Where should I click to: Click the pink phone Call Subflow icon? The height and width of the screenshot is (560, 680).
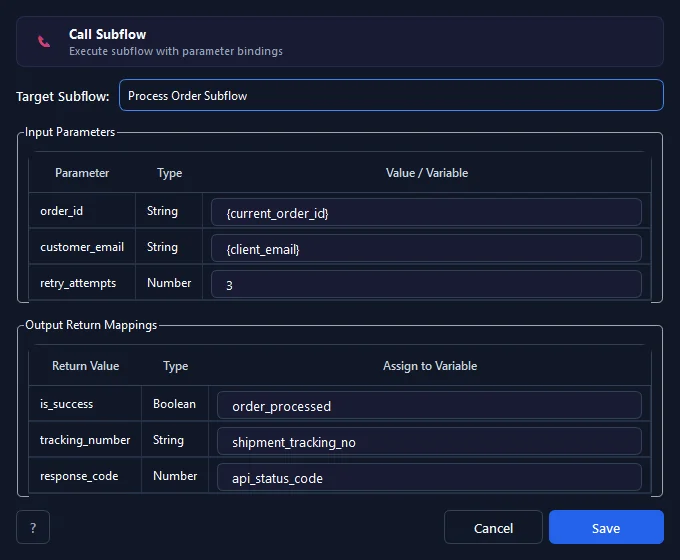pyautogui.click(x=44, y=41)
